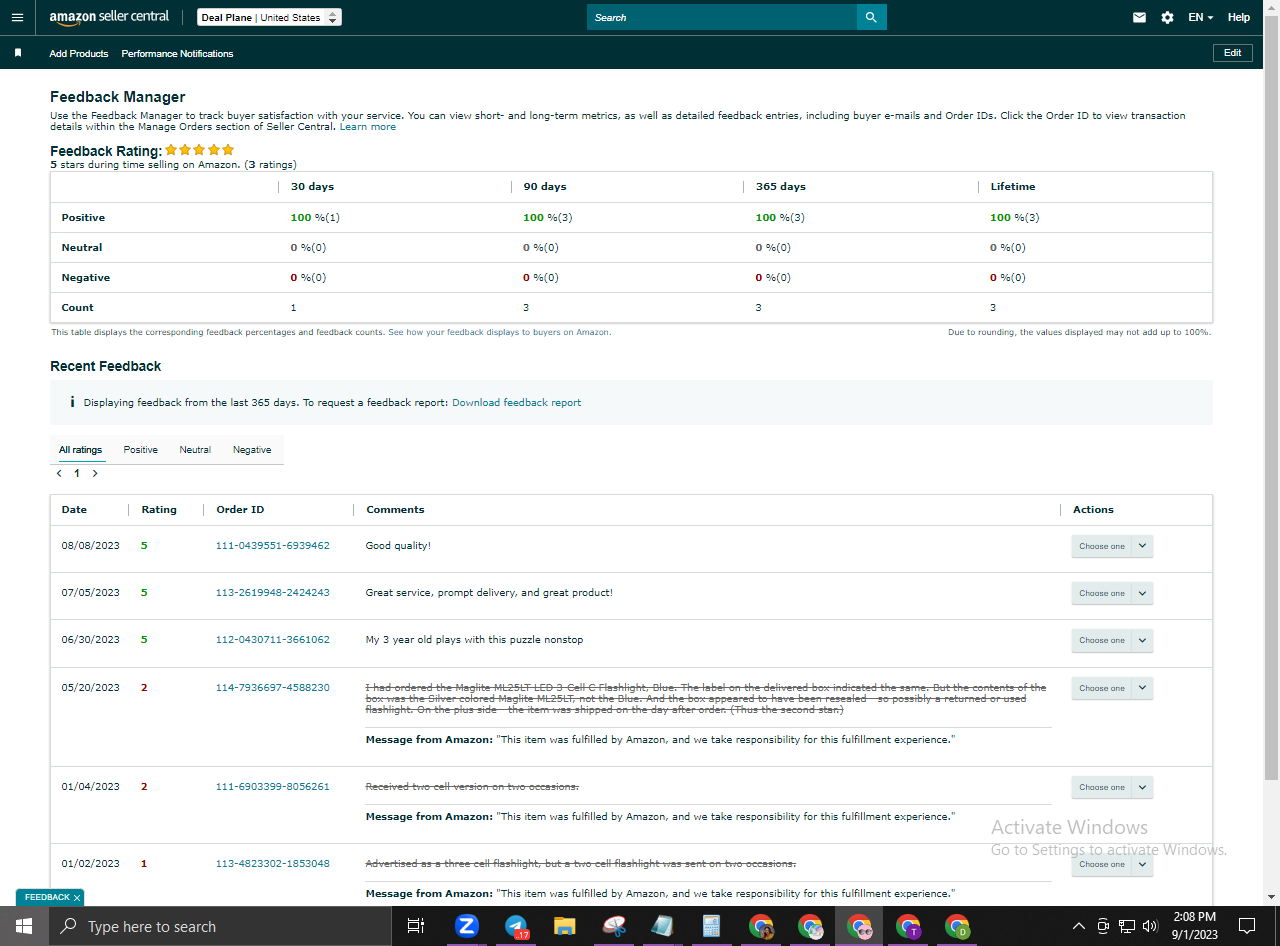Image resolution: width=1280 pixels, height=946 pixels.
Task: Switch to the Positive ratings tab
Action: pos(140,450)
